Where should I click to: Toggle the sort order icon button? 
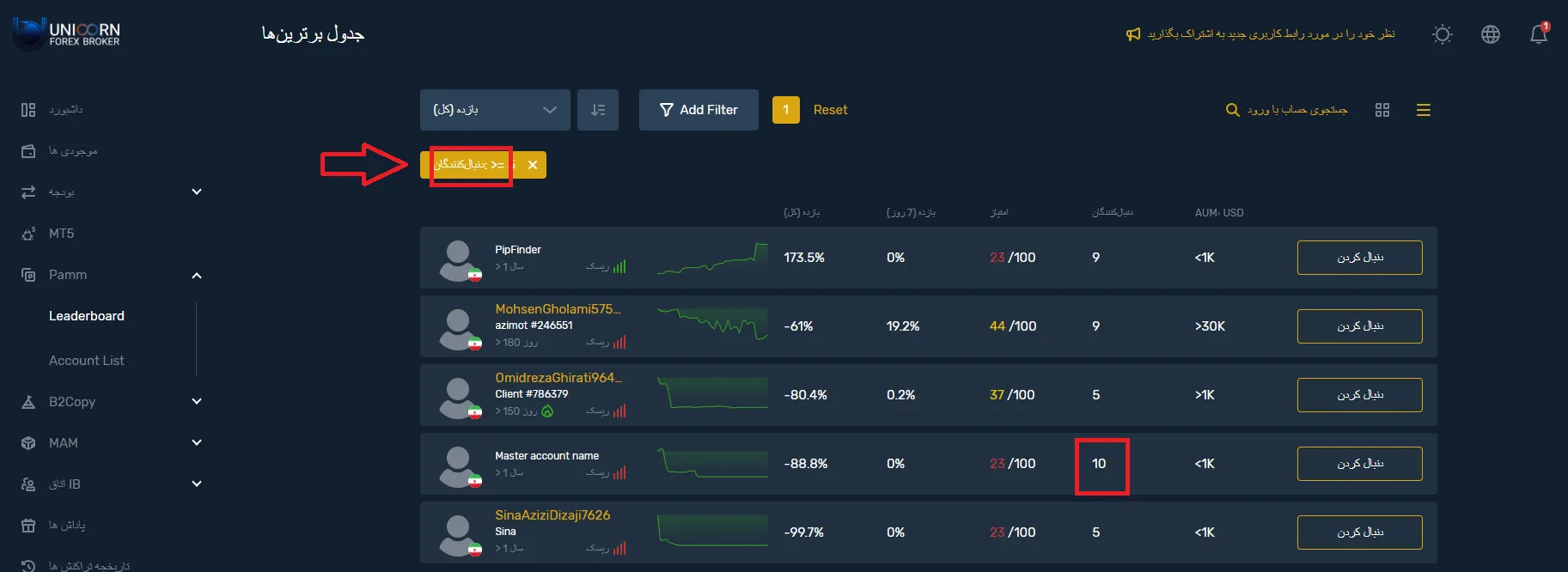point(598,110)
